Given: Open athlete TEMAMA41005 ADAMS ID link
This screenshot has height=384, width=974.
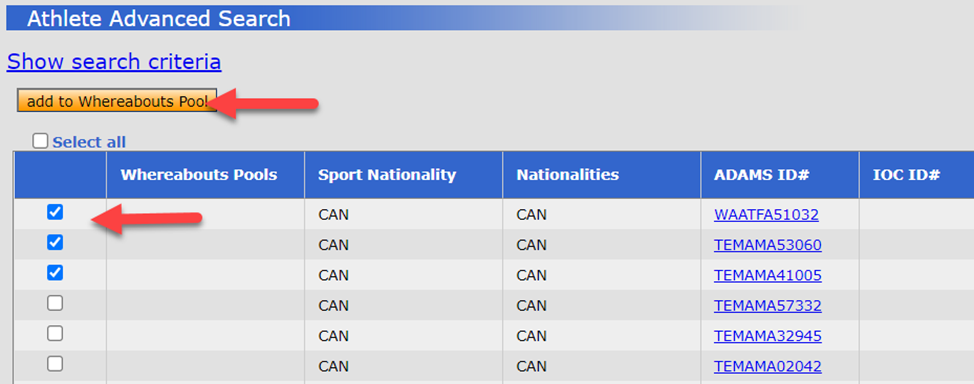Looking at the screenshot, I should click(768, 275).
